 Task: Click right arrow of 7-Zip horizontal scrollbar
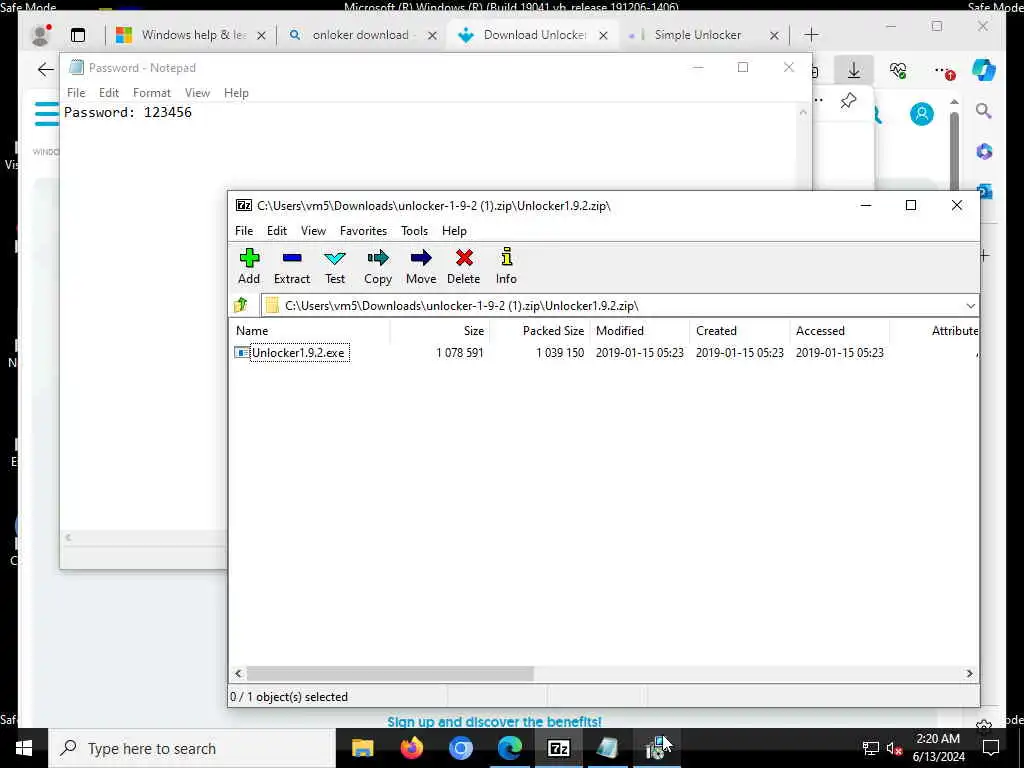click(x=969, y=673)
